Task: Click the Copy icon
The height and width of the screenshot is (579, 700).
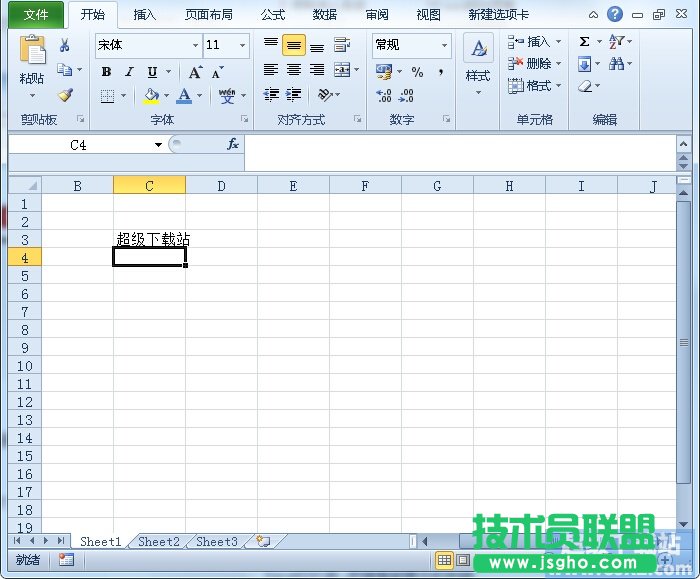Action: pyautogui.click(x=65, y=70)
